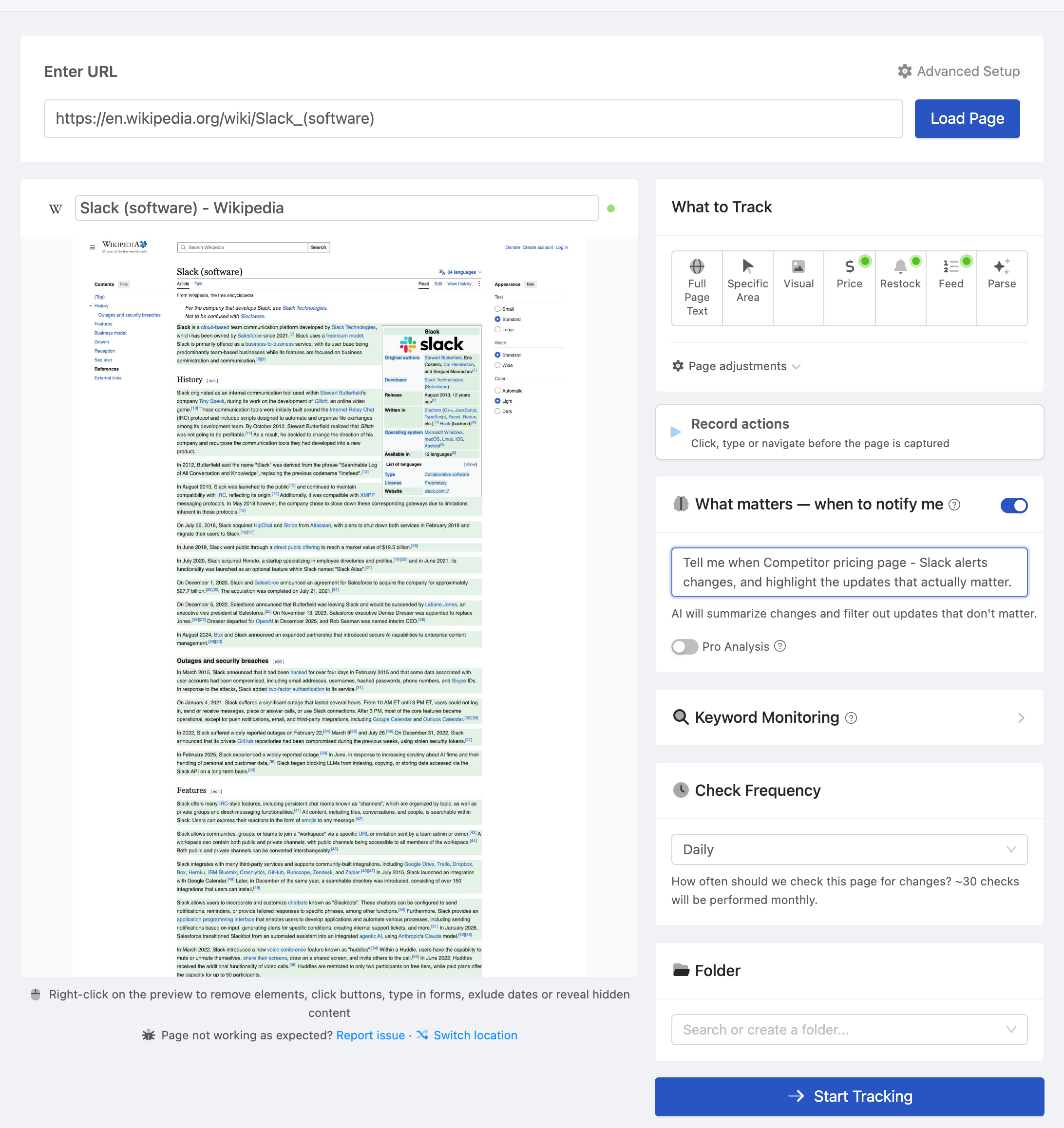Click the Check Frequency clock icon

[x=681, y=790]
